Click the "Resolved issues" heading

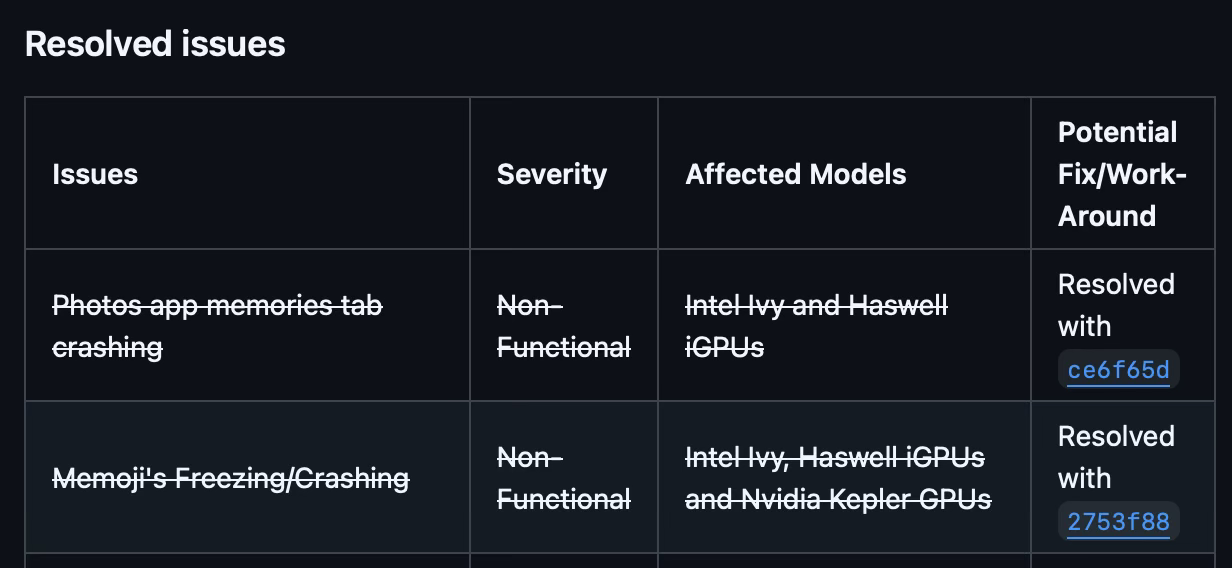[x=155, y=44]
